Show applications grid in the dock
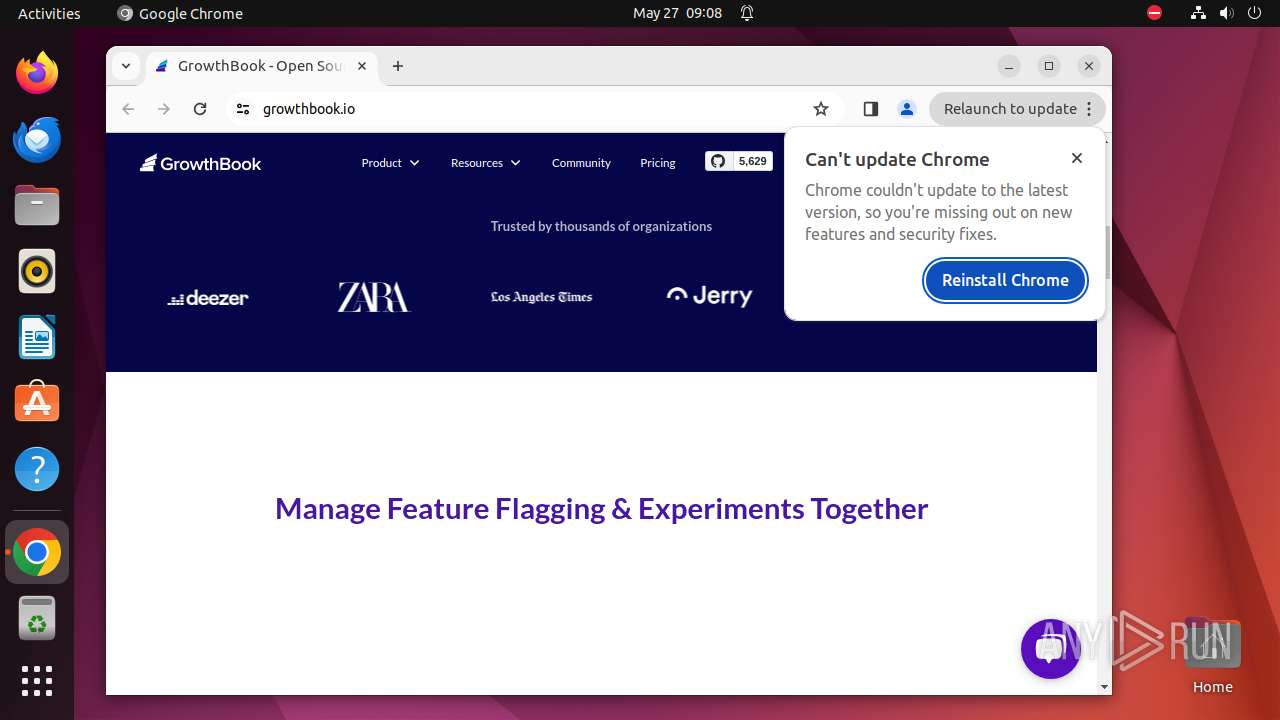1280x720 pixels. coord(37,681)
